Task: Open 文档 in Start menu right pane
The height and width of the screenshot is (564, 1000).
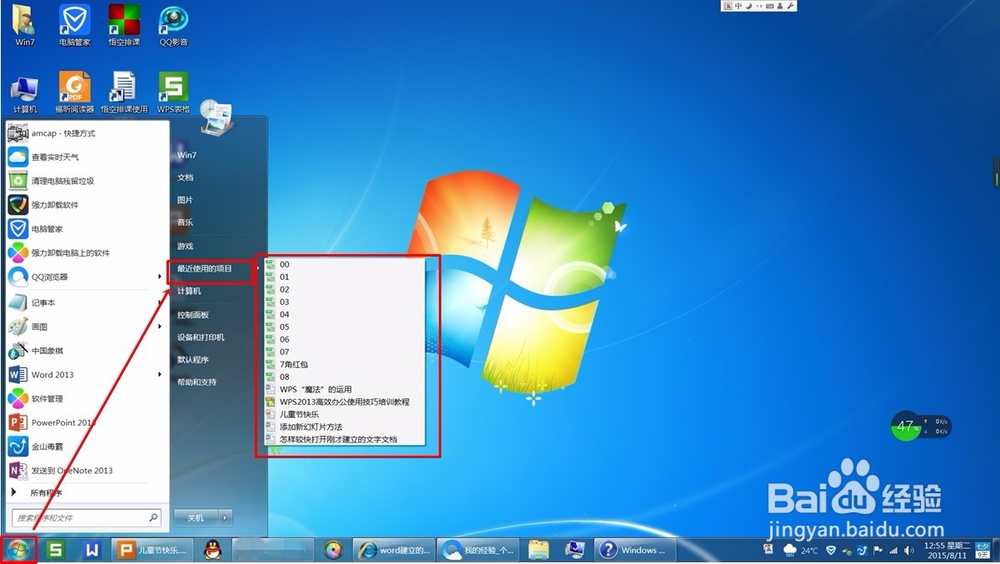Action: (x=185, y=177)
